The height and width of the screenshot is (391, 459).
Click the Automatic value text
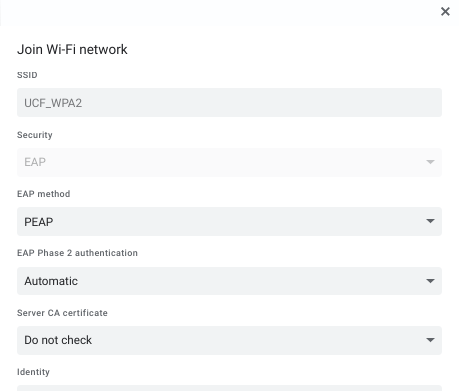tap(51, 281)
